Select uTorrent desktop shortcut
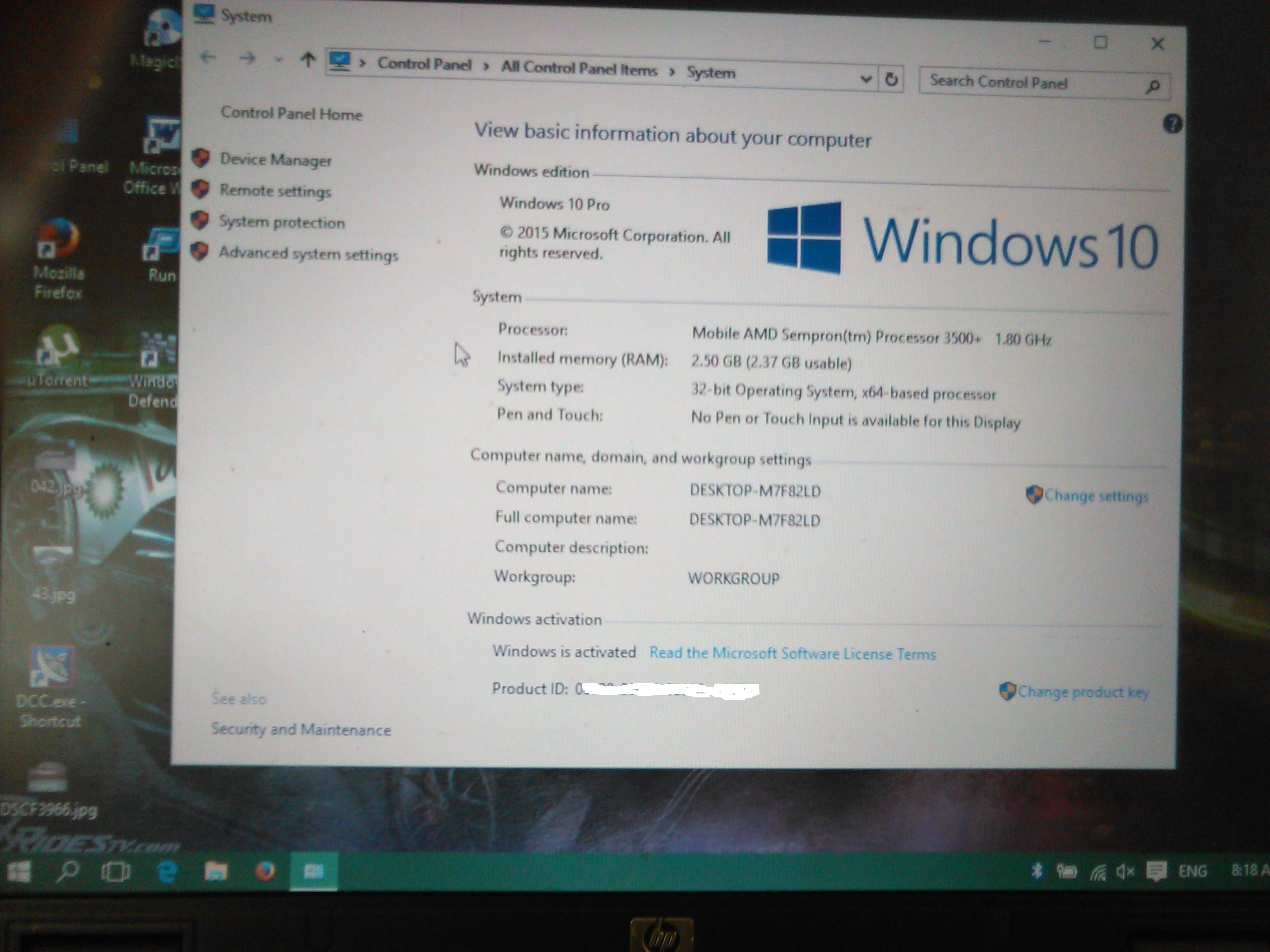The width and height of the screenshot is (1270, 952). coord(57,357)
